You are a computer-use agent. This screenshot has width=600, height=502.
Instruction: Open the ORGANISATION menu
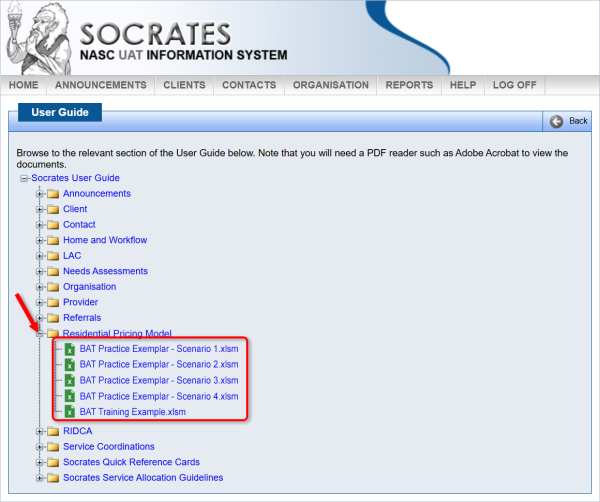(x=331, y=85)
